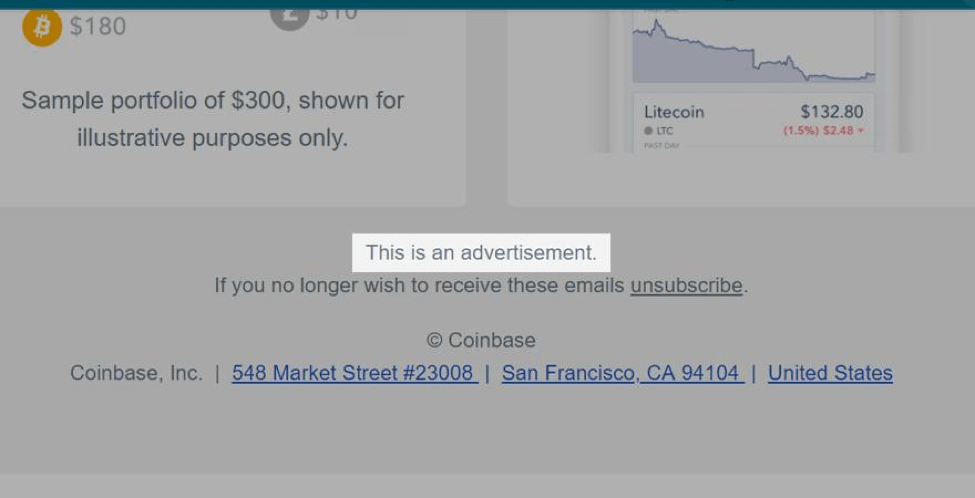Click the gray LTC dot indicator

(648, 131)
